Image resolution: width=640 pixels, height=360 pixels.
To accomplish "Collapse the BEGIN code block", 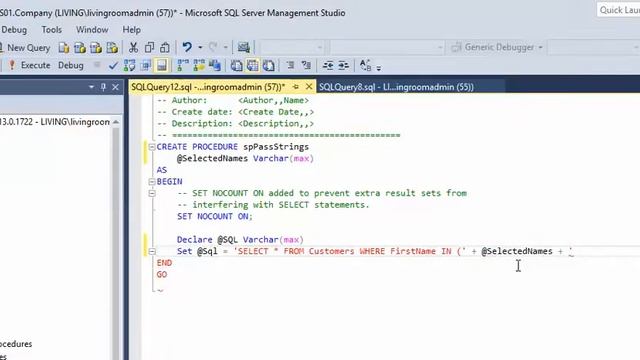I will [152, 182].
